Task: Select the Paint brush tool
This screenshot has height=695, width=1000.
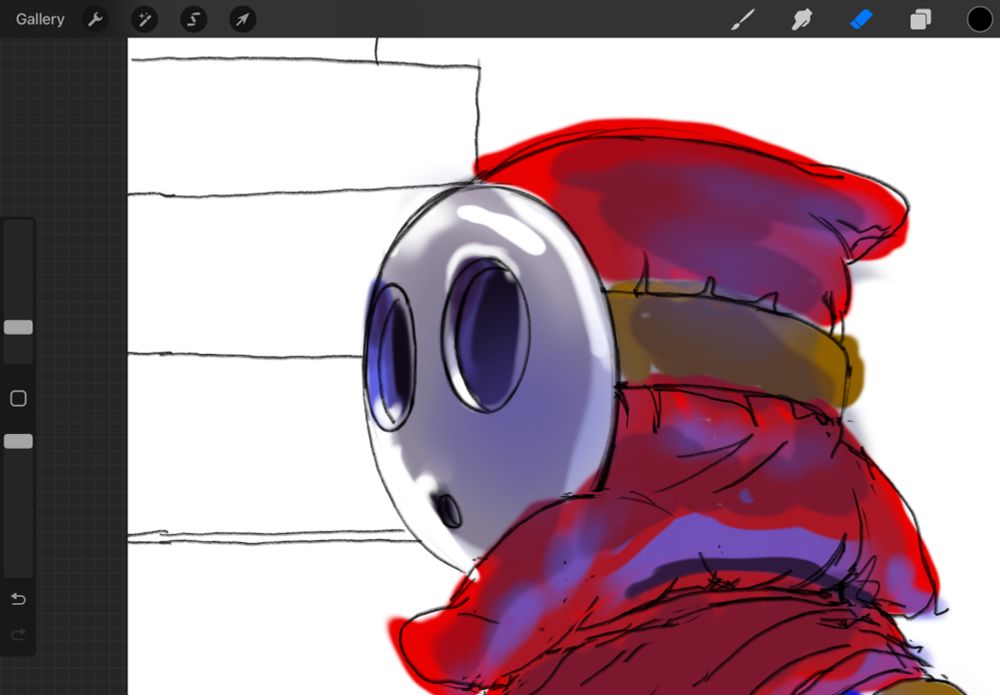Action: coord(743,19)
